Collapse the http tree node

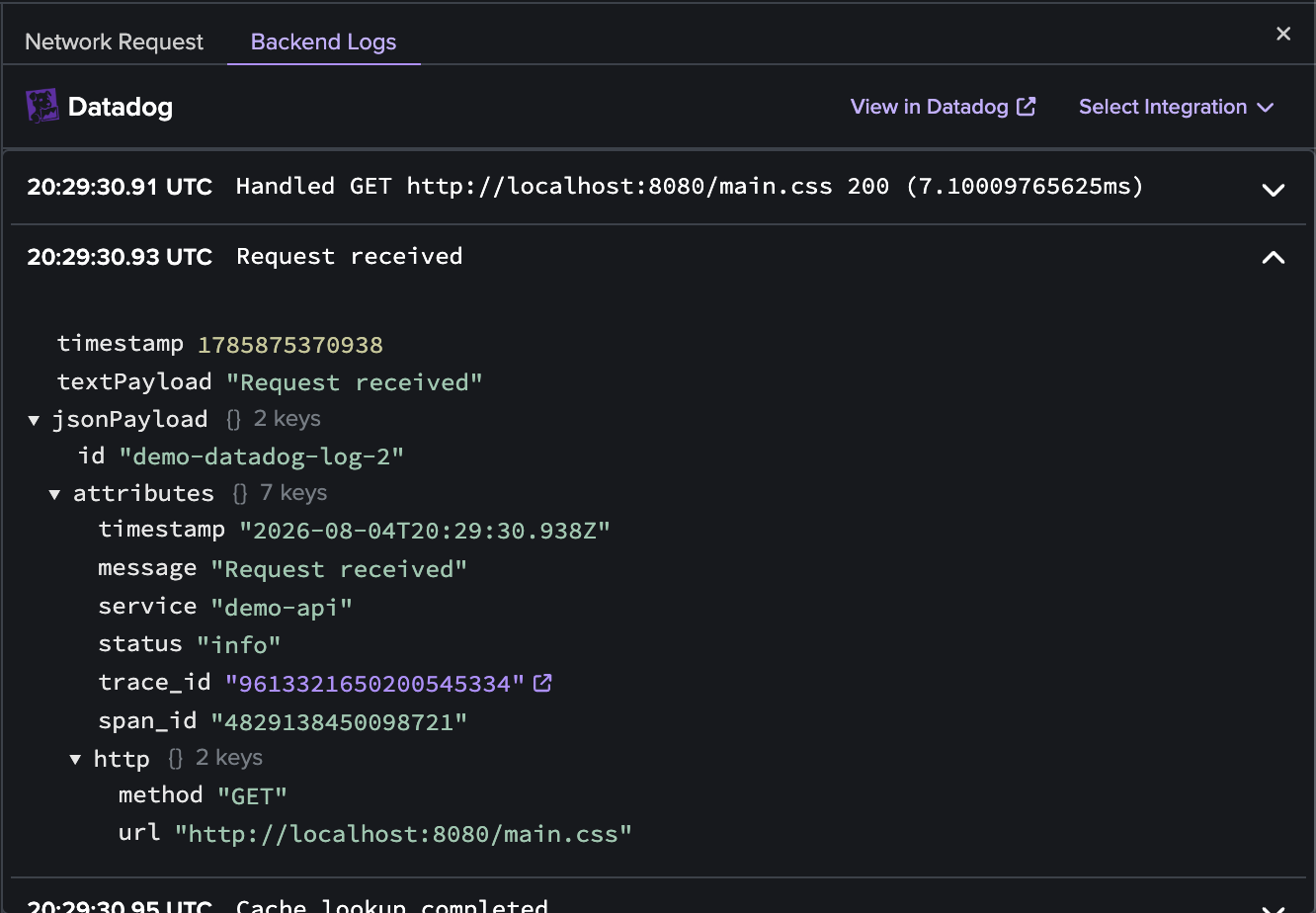[75, 760]
